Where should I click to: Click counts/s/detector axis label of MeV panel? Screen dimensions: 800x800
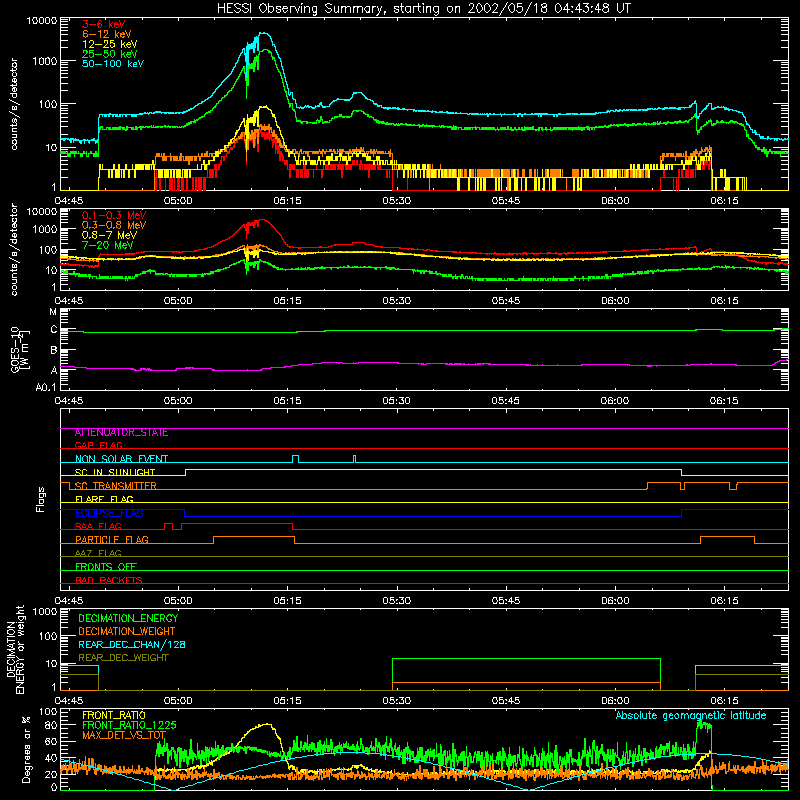coord(14,250)
